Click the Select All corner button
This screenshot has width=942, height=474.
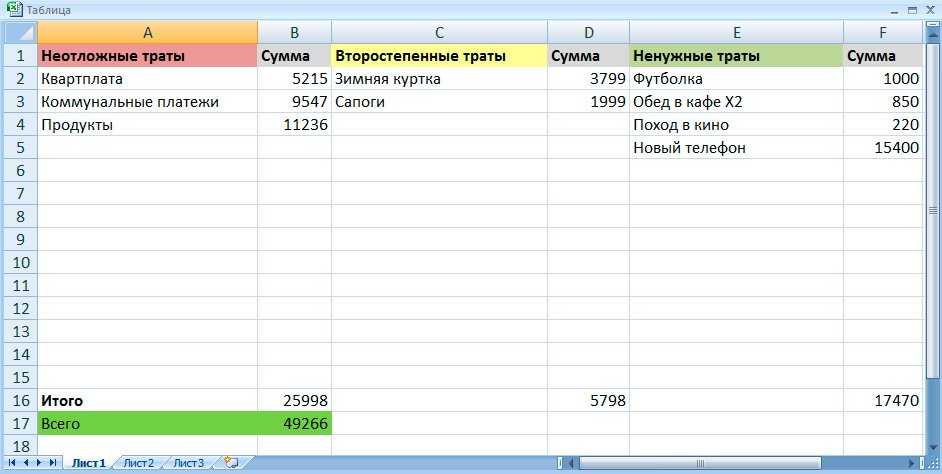19,32
